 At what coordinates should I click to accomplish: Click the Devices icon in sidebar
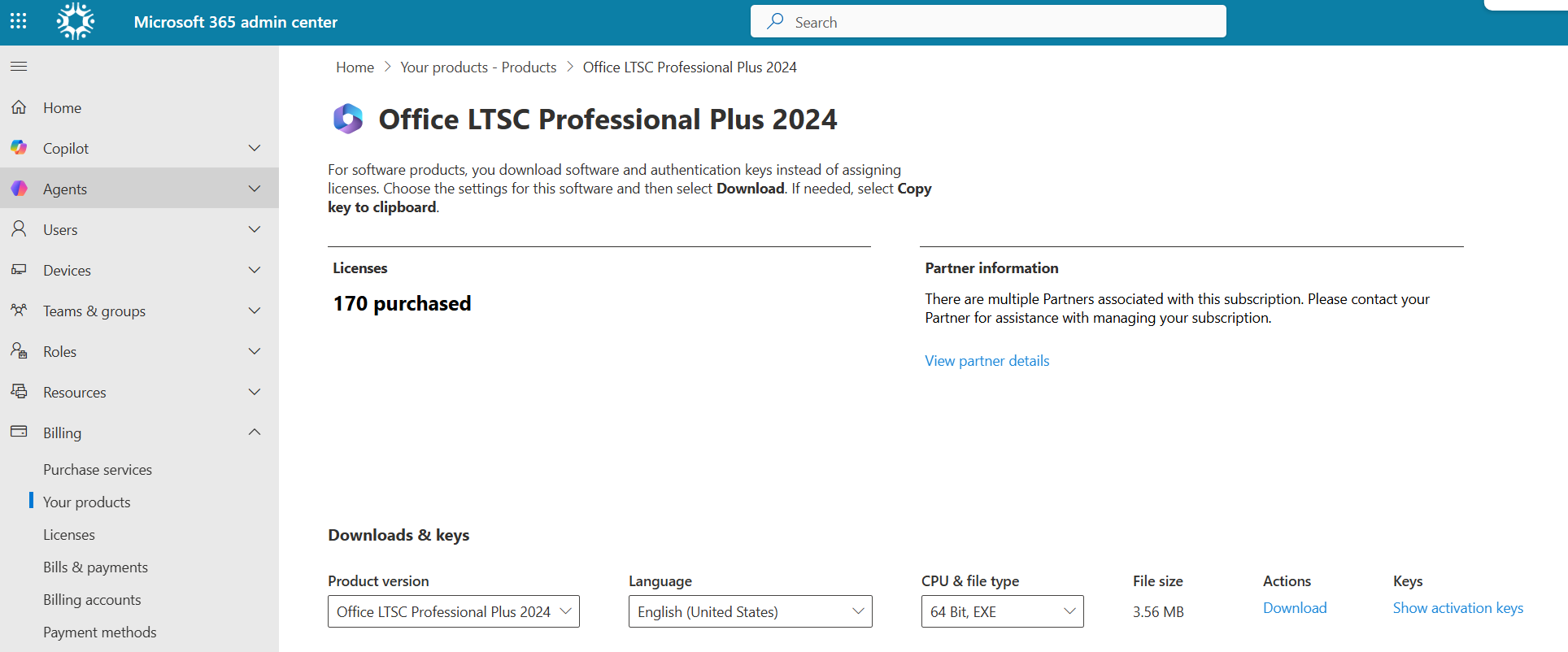[19, 269]
